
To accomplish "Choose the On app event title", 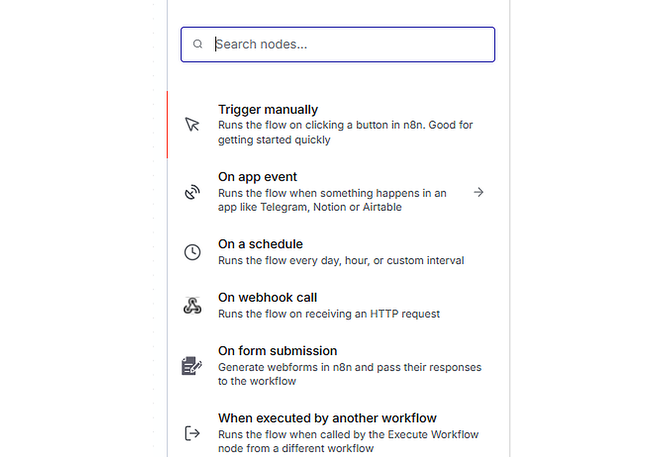I will (257, 177).
